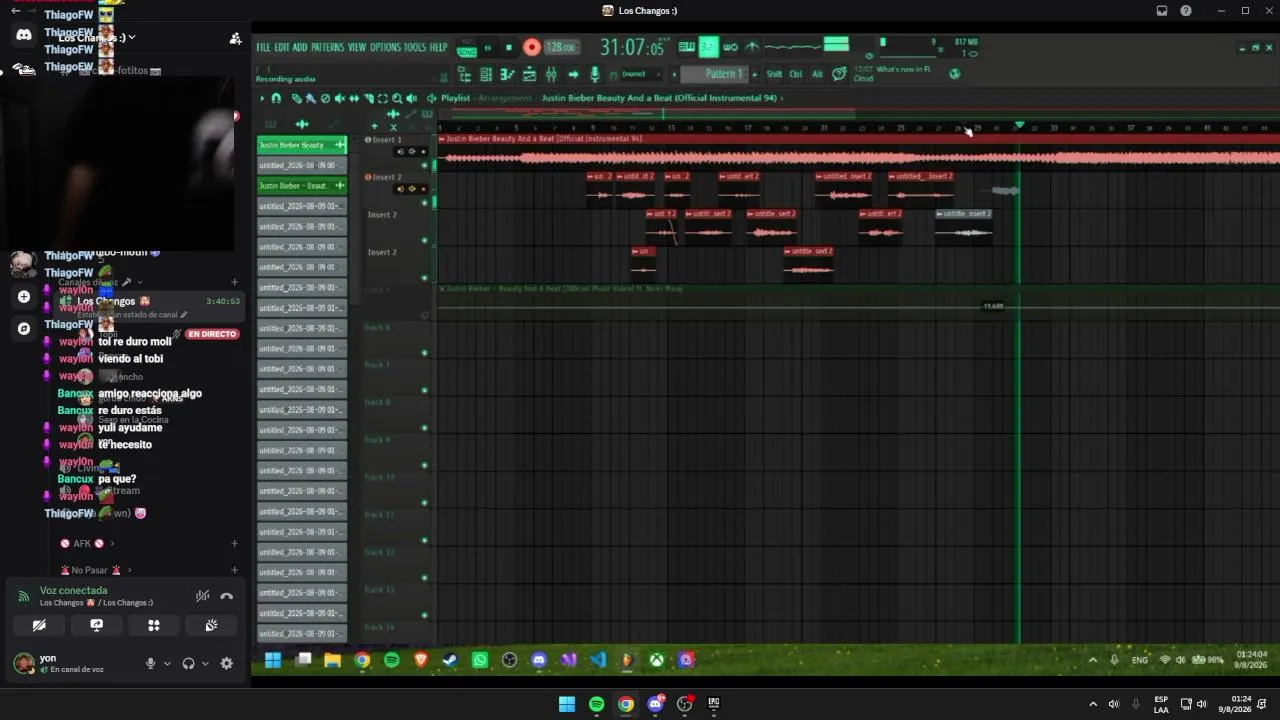
Task: Select the magnet snap icon in Playlist
Action: [276, 98]
